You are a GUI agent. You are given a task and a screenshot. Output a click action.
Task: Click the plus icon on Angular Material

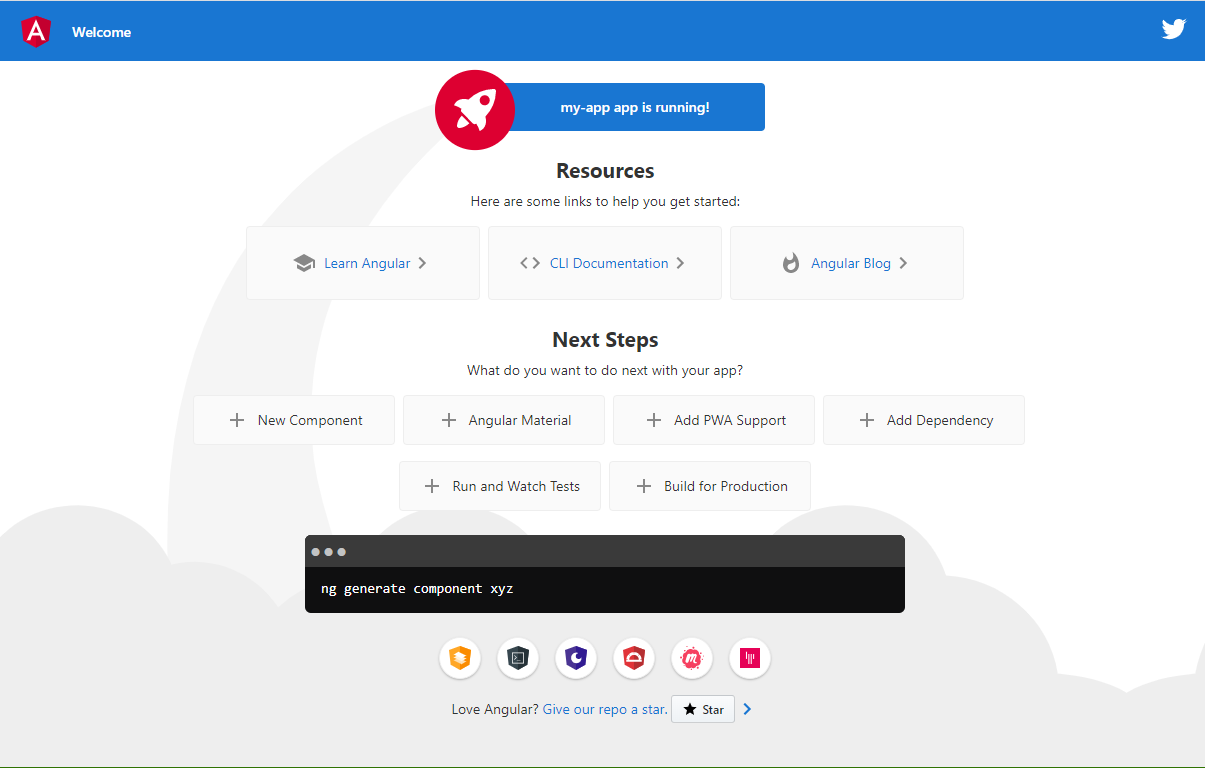449,420
